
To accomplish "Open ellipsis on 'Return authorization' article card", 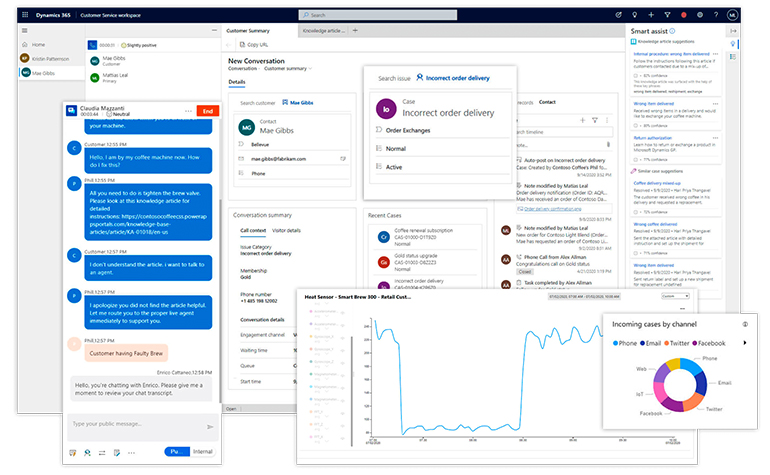I will point(715,138).
